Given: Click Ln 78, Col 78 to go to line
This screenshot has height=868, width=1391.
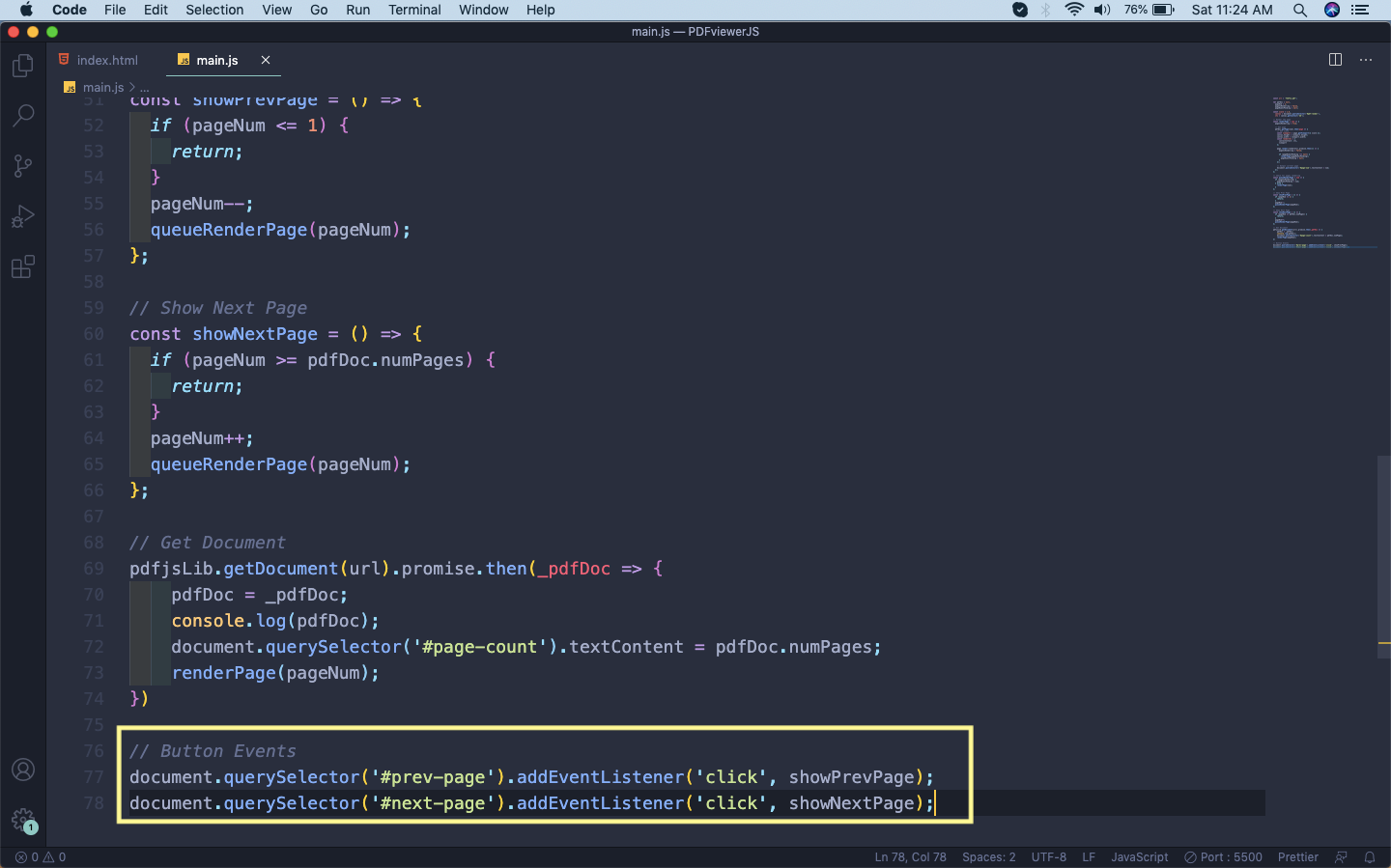Looking at the screenshot, I should (x=909, y=856).
